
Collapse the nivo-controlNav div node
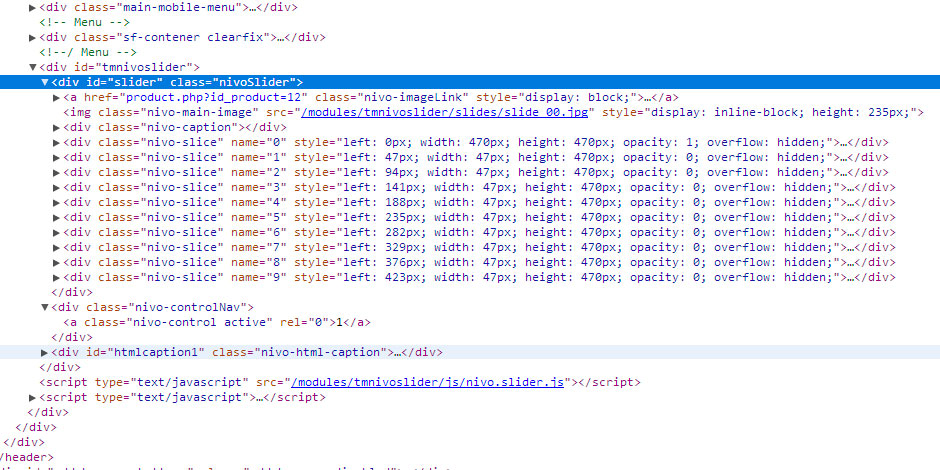pos(44,308)
